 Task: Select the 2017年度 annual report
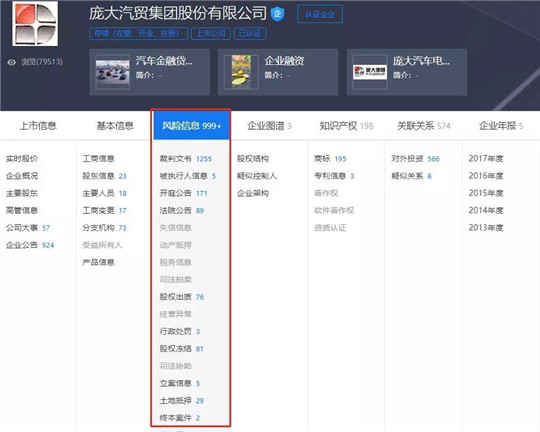486,158
